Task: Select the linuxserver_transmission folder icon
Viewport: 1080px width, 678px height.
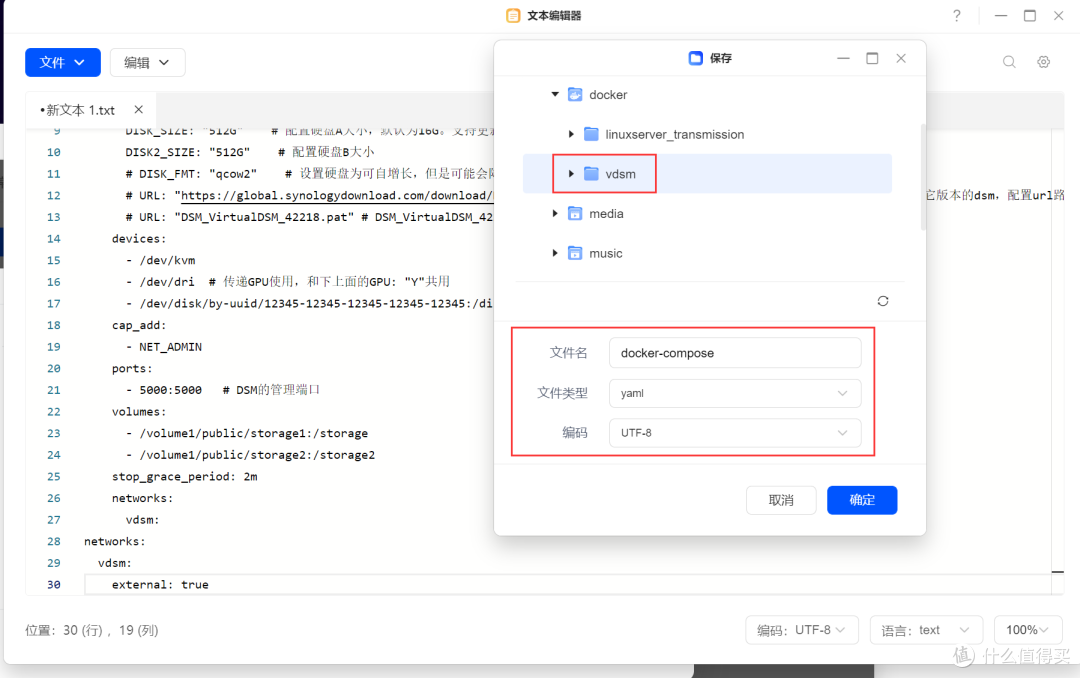Action: coord(591,134)
